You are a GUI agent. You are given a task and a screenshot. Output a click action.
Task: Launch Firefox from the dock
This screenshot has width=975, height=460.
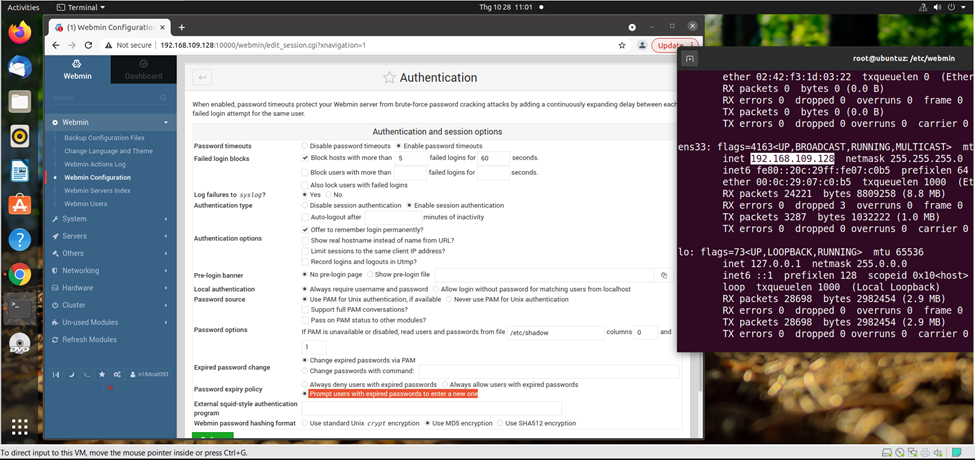tap(20, 33)
